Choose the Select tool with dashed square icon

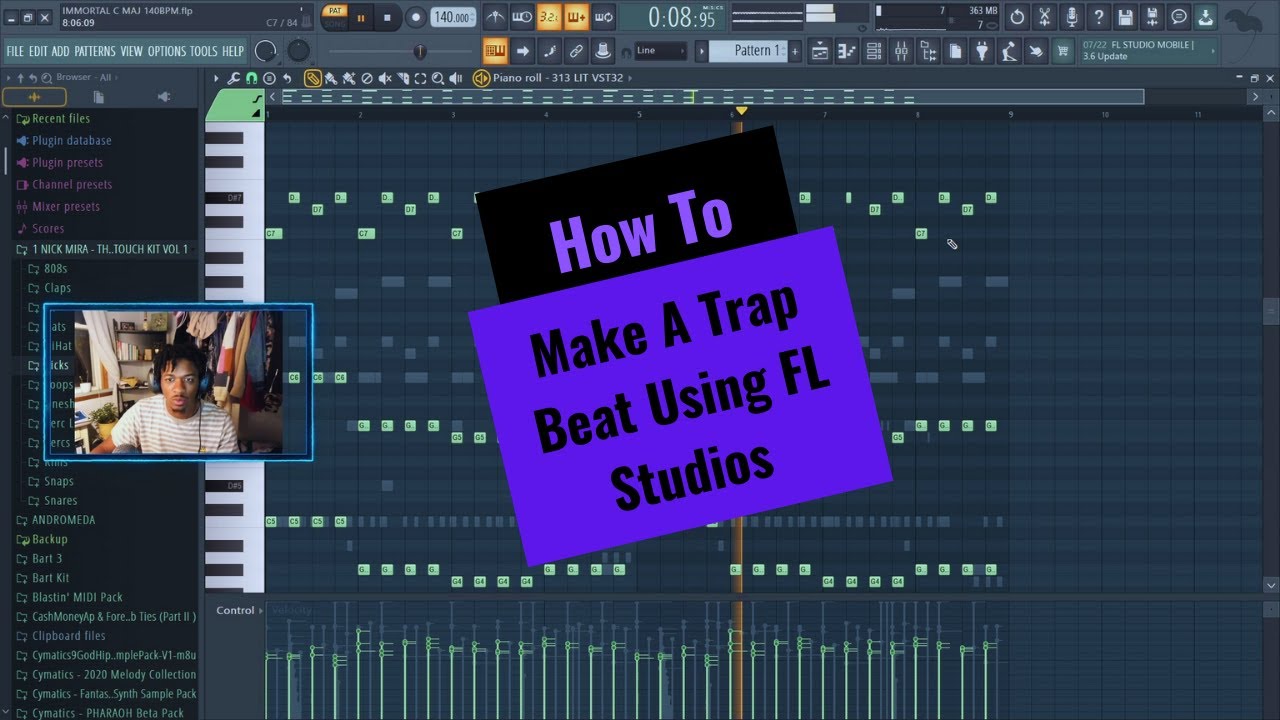pos(420,78)
